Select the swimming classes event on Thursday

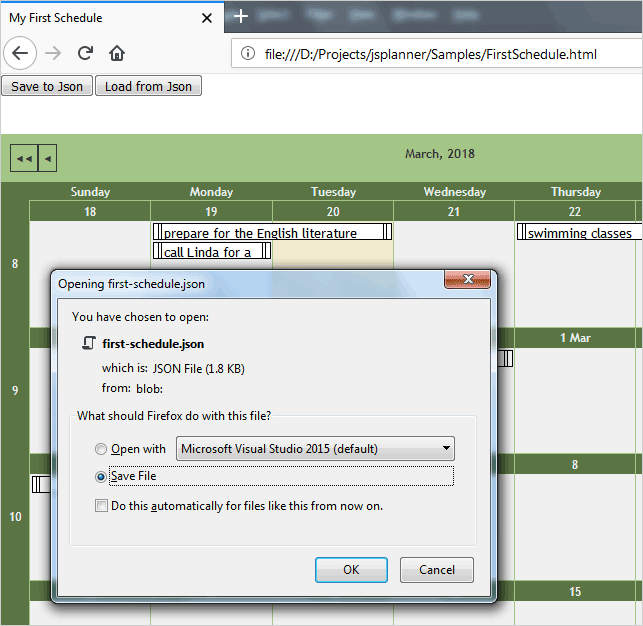[x=579, y=233]
